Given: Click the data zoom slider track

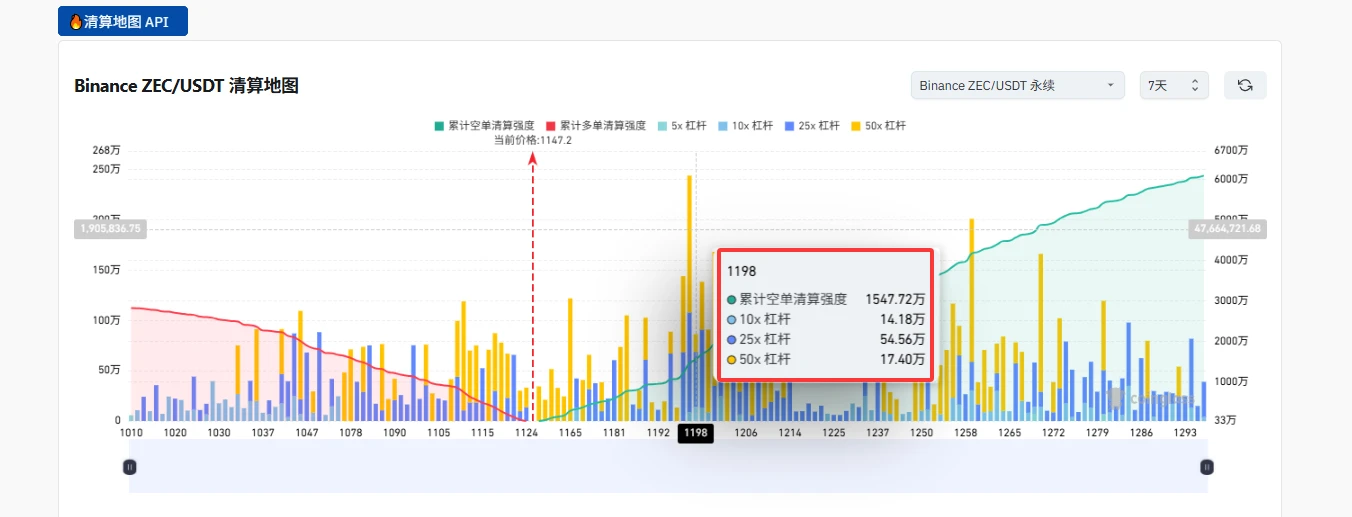Looking at the screenshot, I should [x=668, y=467].
